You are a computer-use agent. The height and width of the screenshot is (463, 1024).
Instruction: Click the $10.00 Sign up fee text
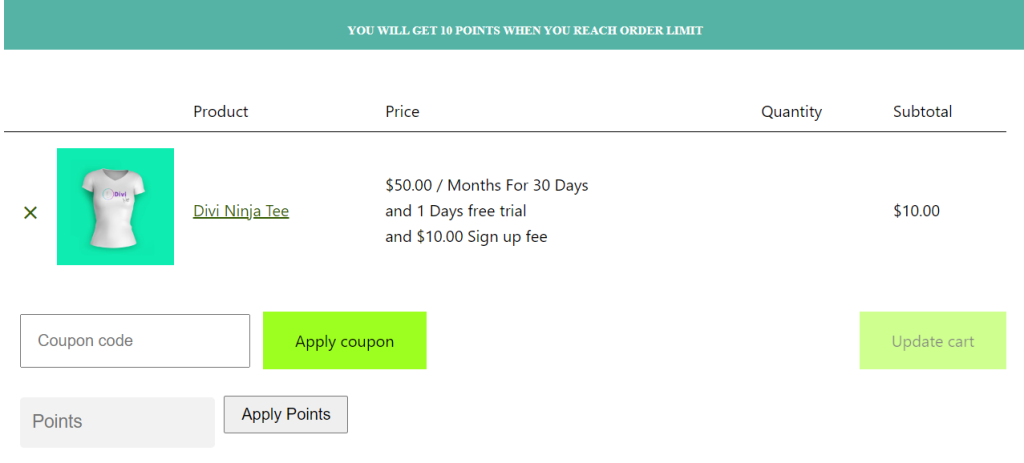[x=482, y=236]
